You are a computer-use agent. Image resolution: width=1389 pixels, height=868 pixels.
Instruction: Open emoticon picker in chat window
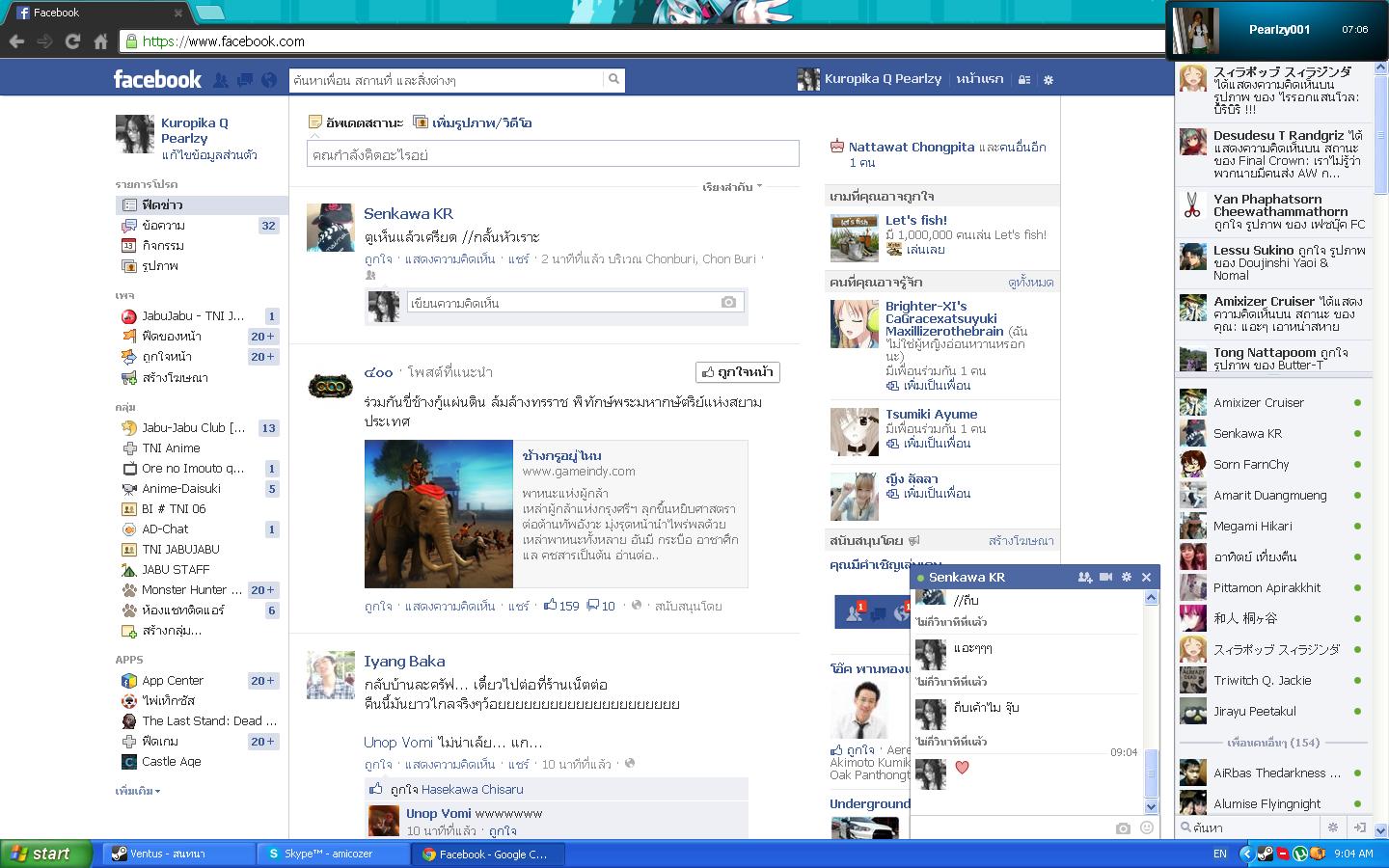tap(1147, 827)
